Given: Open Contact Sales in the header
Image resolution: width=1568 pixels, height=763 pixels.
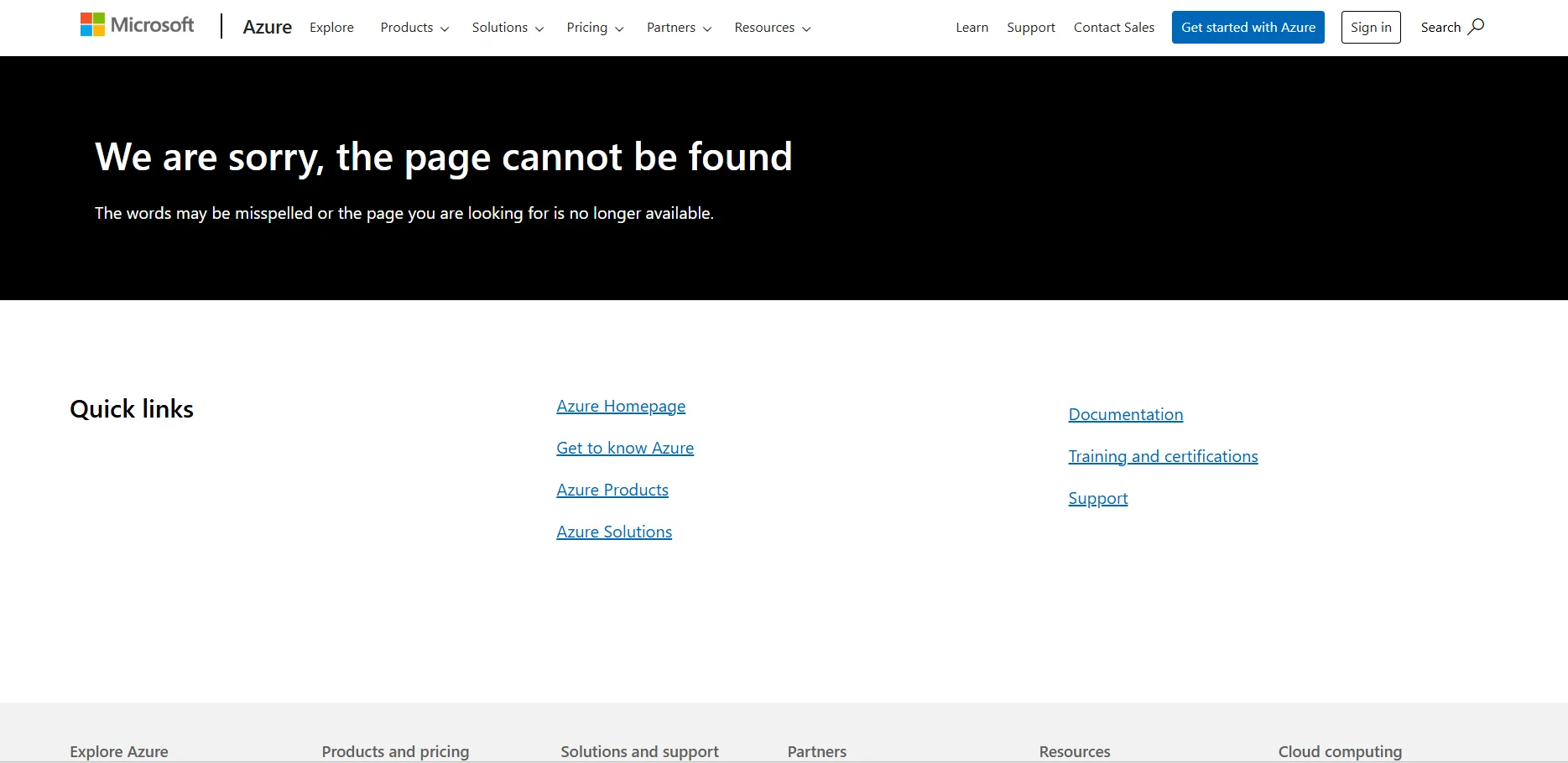Looking at the screenshot, I should pos(1113,28).
